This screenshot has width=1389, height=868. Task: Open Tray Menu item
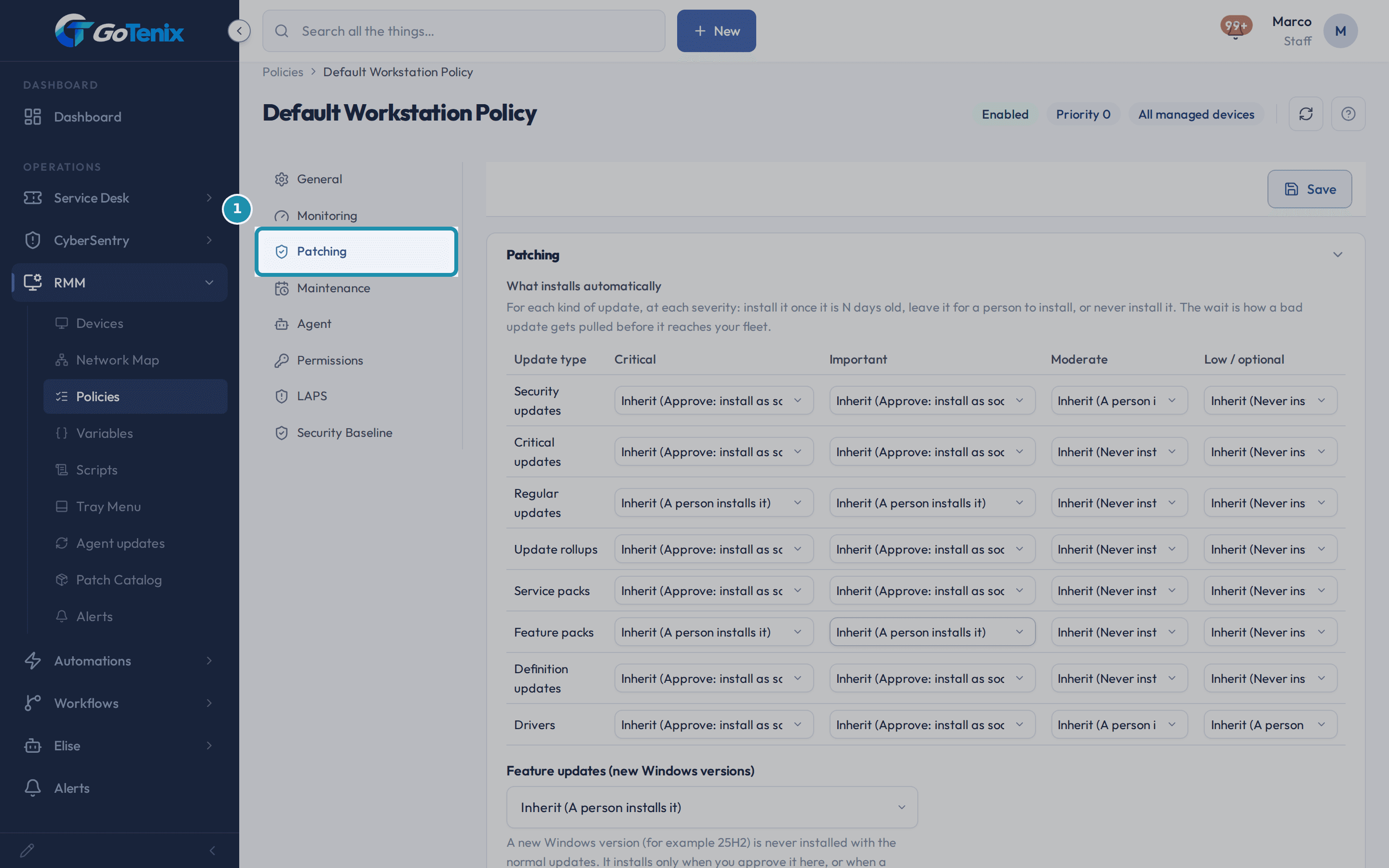tap(136, 506)
